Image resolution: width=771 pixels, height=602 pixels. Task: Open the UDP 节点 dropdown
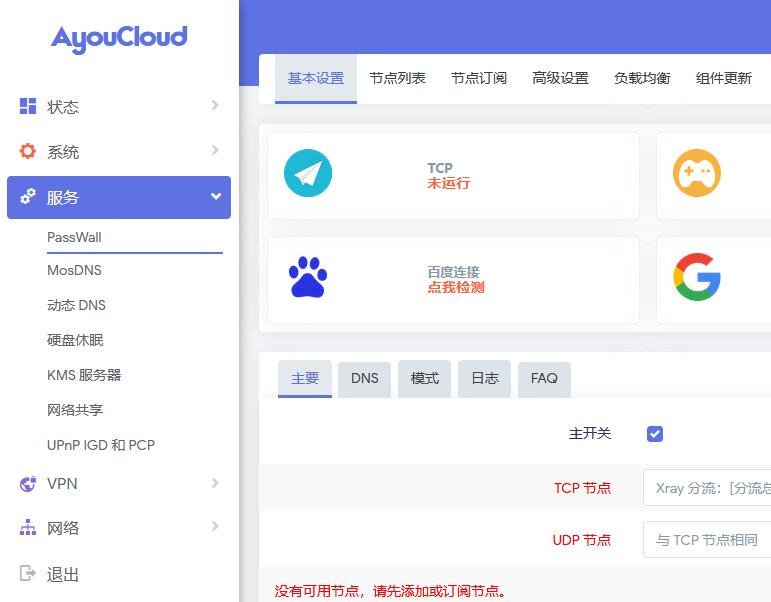(707, 540)
